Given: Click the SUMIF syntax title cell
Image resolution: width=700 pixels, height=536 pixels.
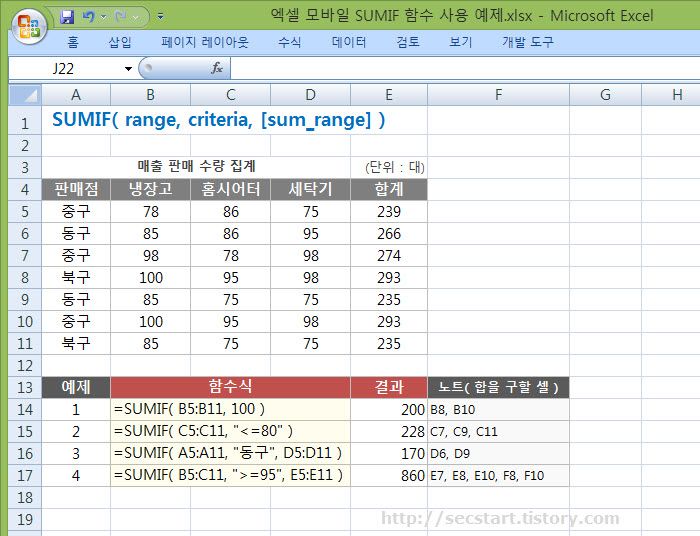Looking at the screenshot, I should pos(218,120).
